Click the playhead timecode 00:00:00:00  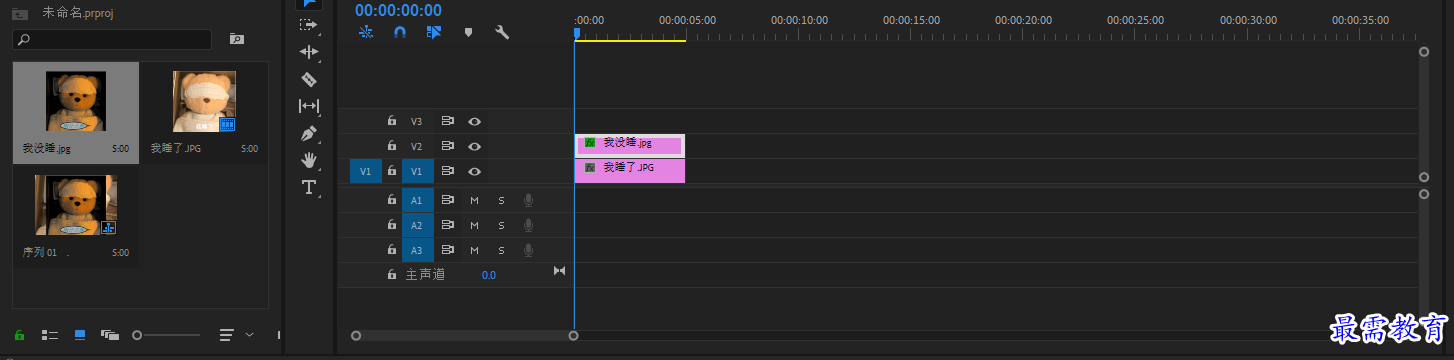click(398, 10)
